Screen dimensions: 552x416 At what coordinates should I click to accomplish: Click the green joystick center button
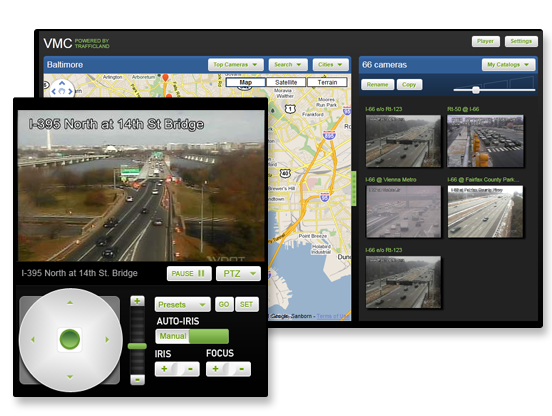70,339
